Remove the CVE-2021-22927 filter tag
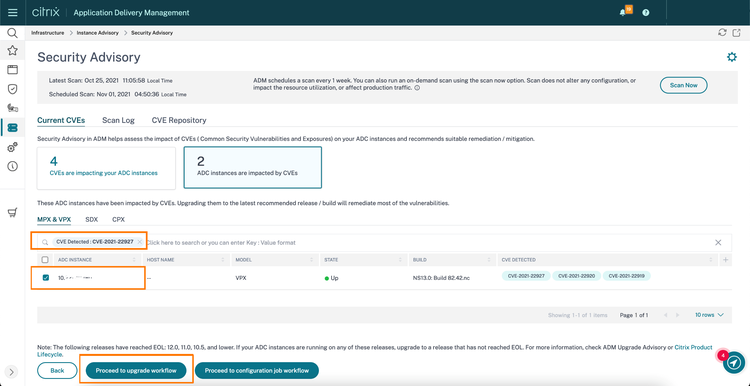The width and height of the screenshot is (750, 386). 139,242
